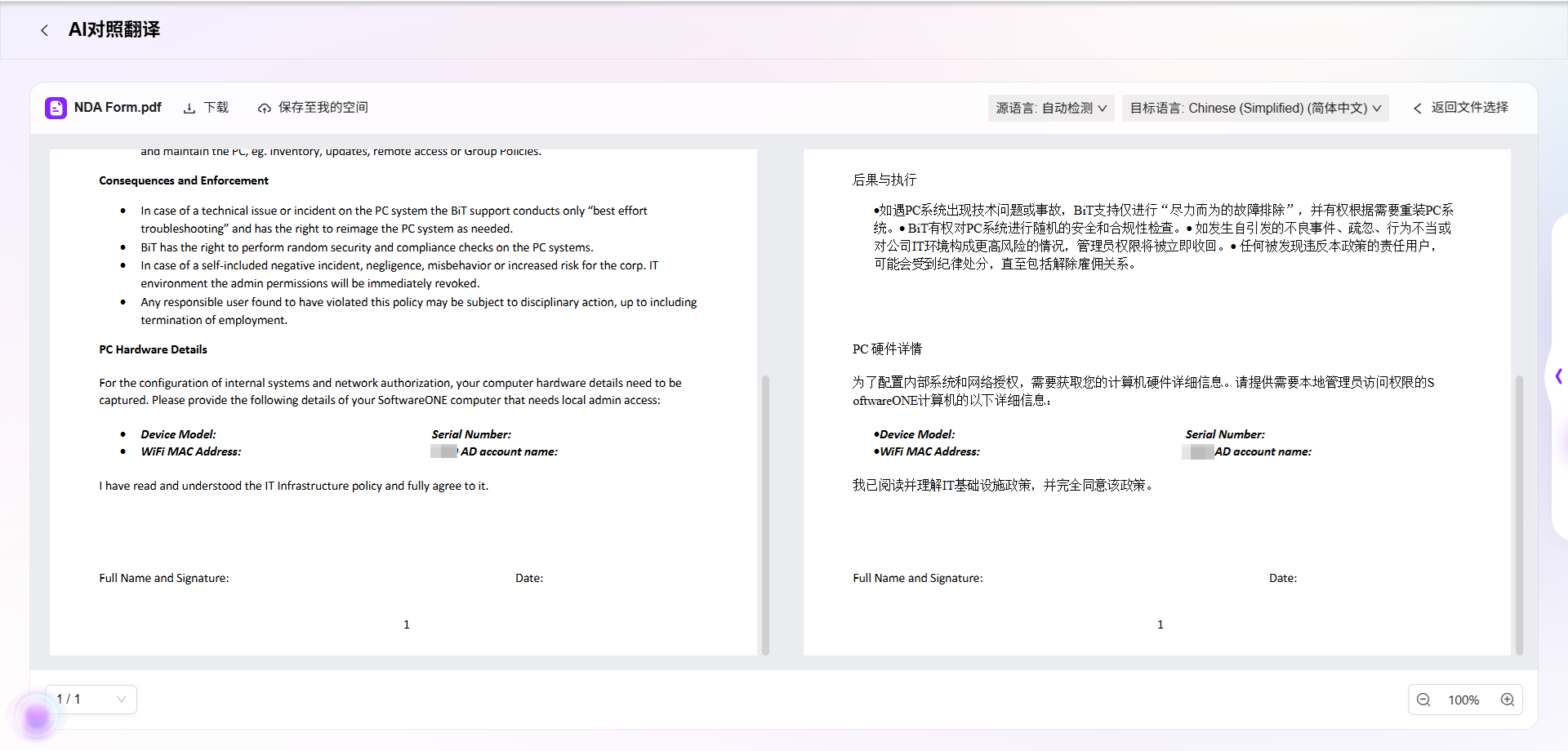This screenshot has height=751, width=1568.
Task: Open the source language 自动检测 dropdown
Action: [1051, 108]
